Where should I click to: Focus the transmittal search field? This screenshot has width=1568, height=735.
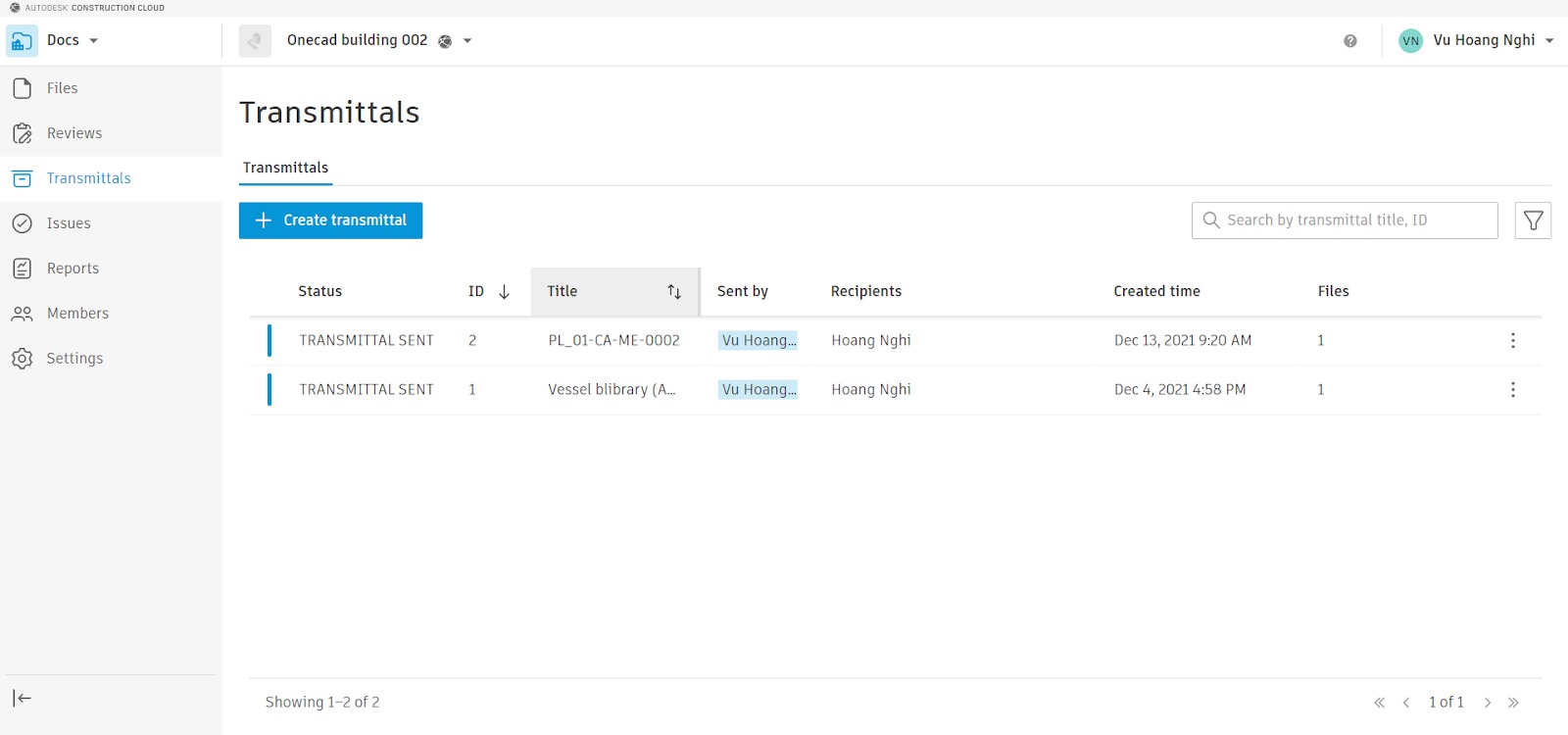tap(1345, 220)
